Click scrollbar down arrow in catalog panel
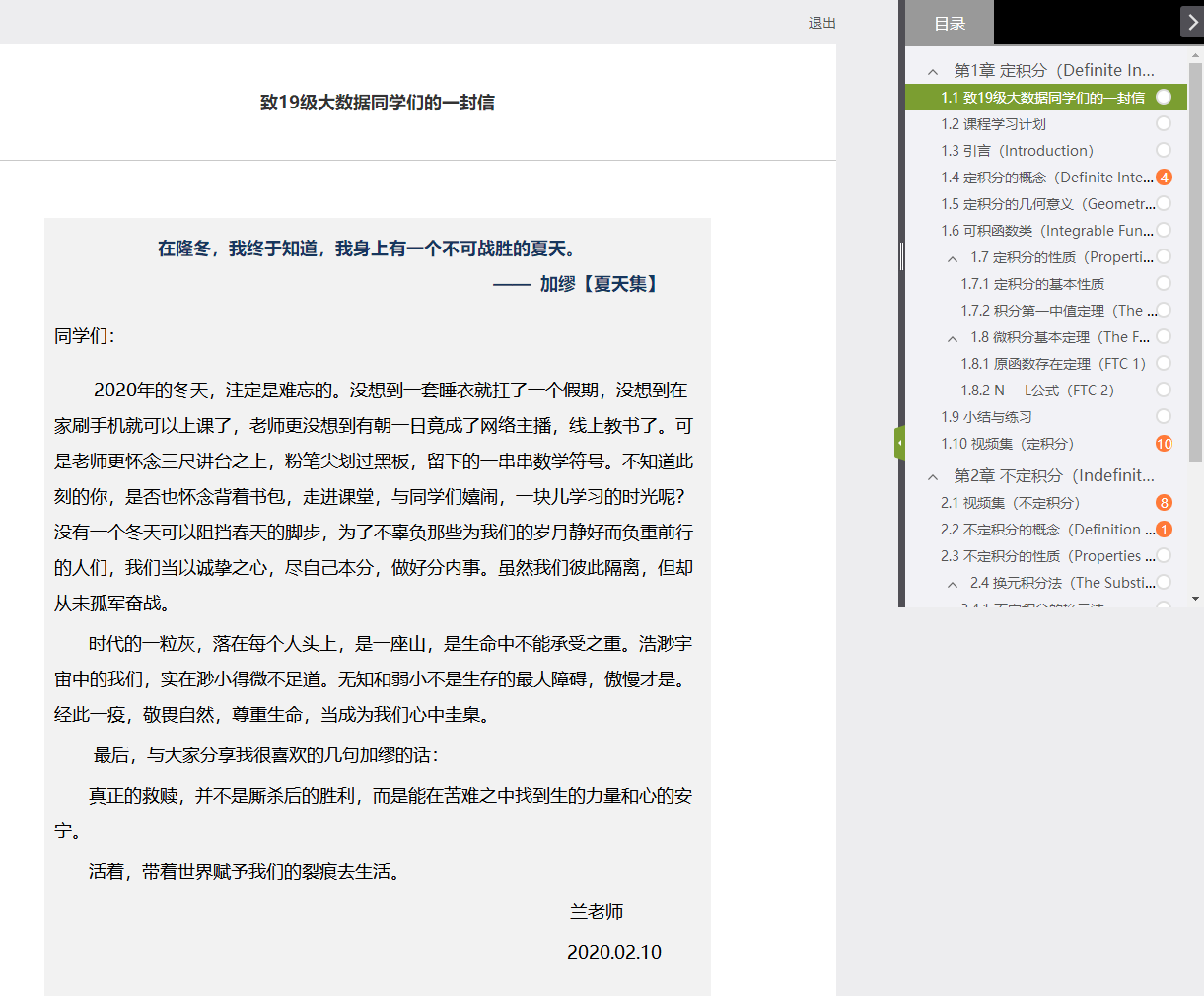1204x996 pixels. pos(1196,599)
